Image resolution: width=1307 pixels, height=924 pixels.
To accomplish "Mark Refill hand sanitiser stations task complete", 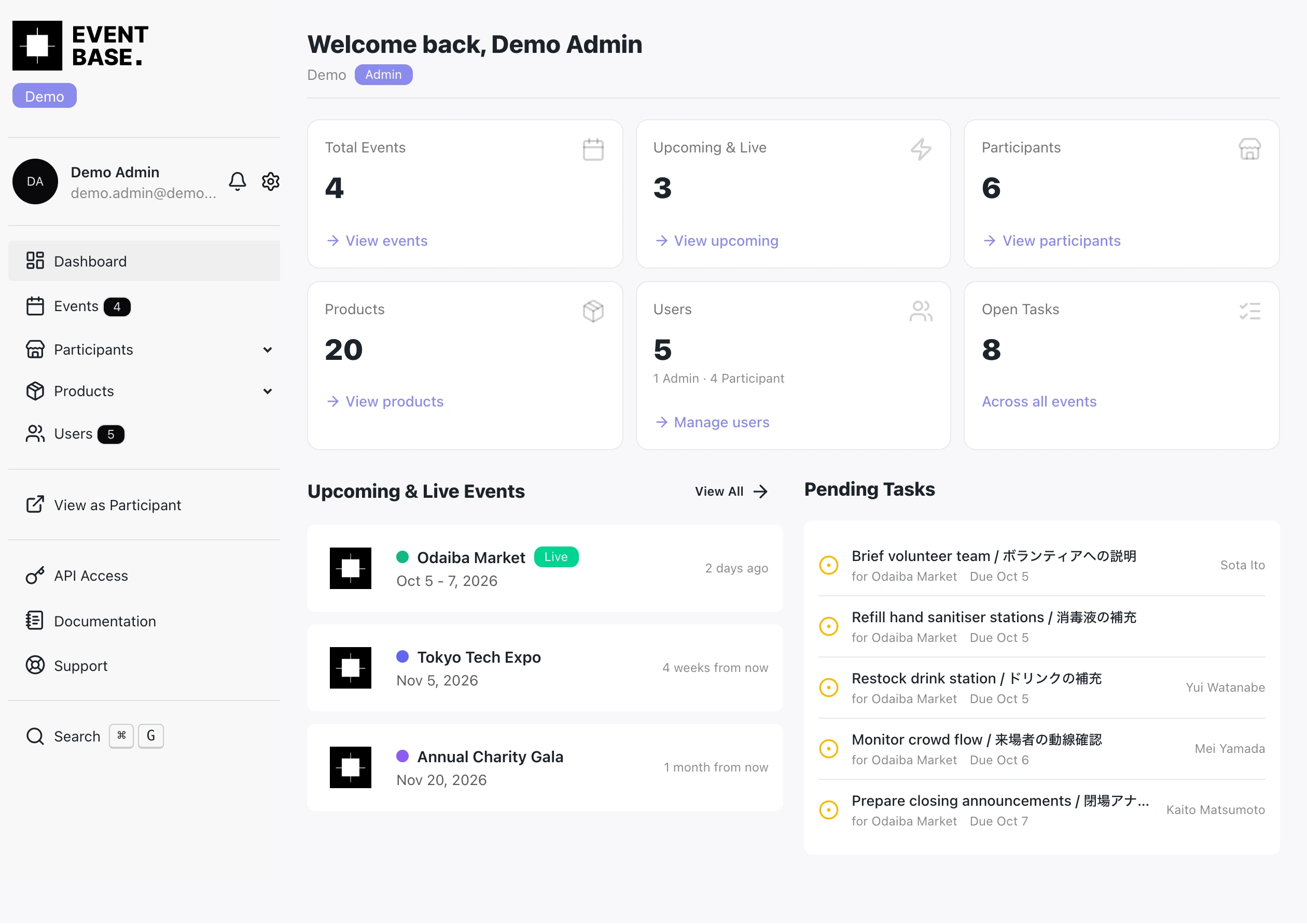I will (829, 626).
